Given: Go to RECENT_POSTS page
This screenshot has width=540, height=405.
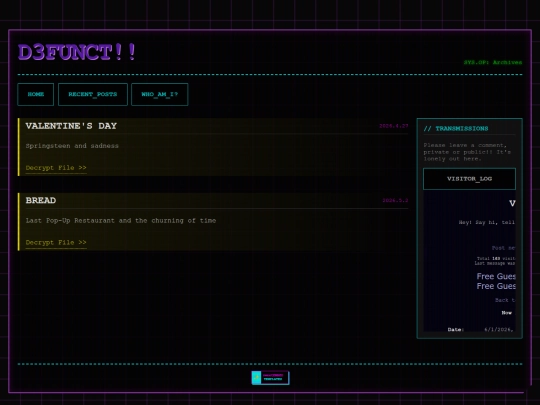Looking at the screenshot, I should 93,94.
